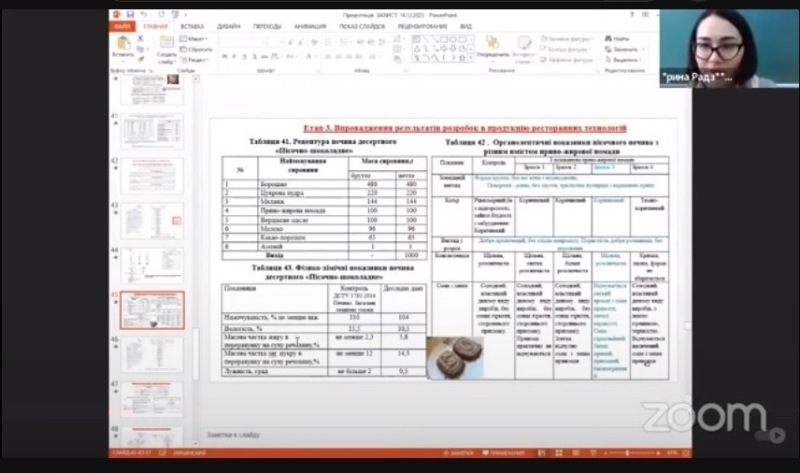Click the Save icon in quick access toolbar

point(131,15)
